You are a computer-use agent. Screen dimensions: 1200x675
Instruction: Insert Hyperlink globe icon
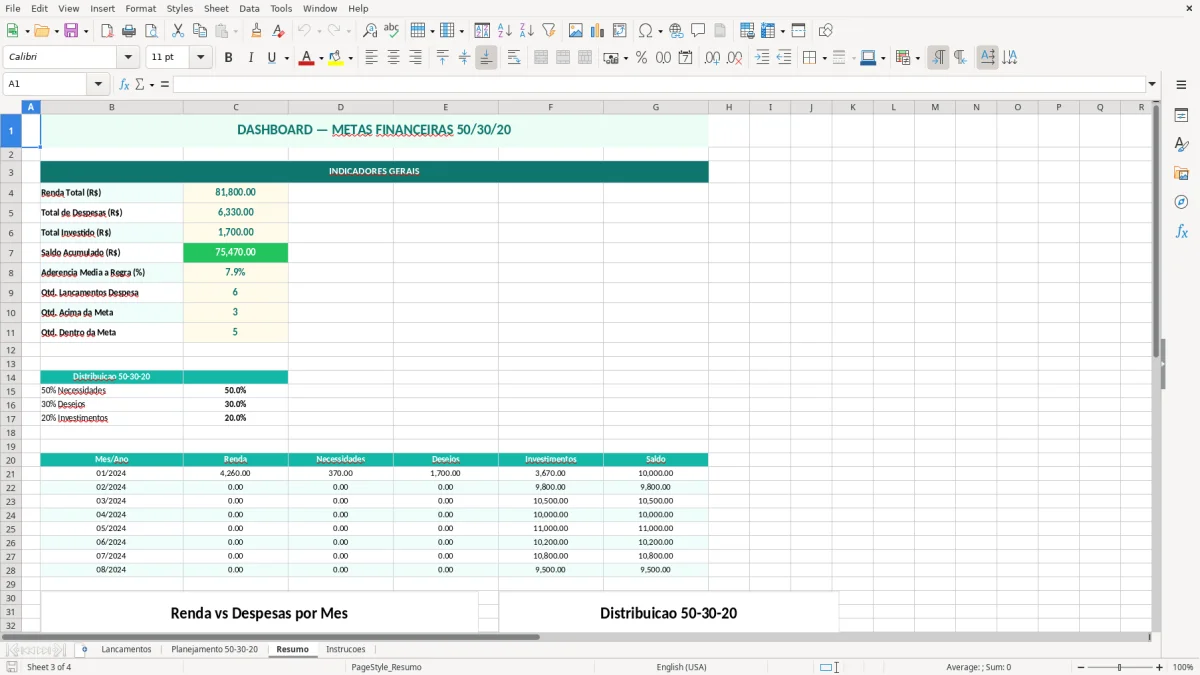click(x=677, y=31)
